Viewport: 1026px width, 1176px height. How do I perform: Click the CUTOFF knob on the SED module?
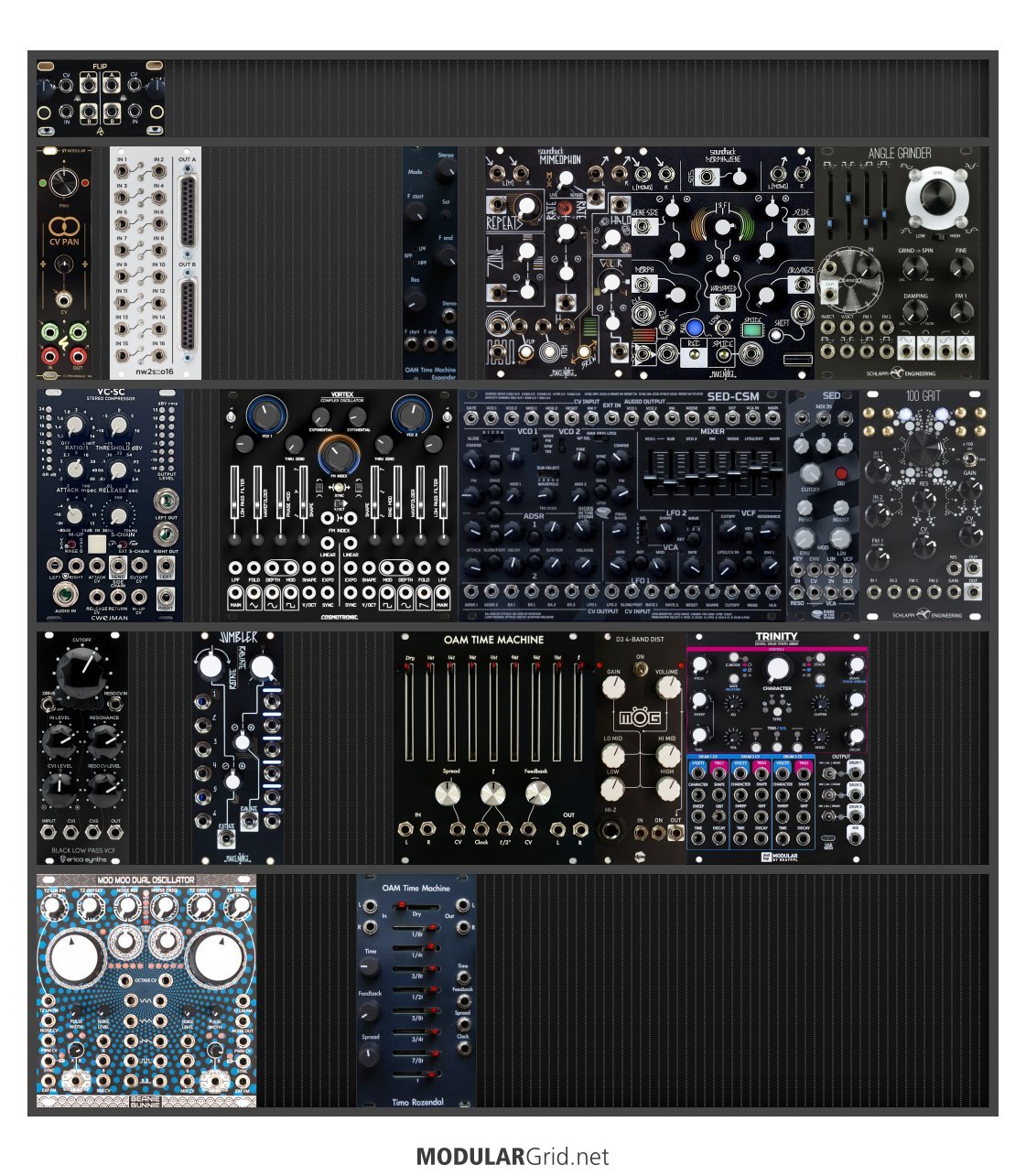pyautogui.click(x=810, y=475)
